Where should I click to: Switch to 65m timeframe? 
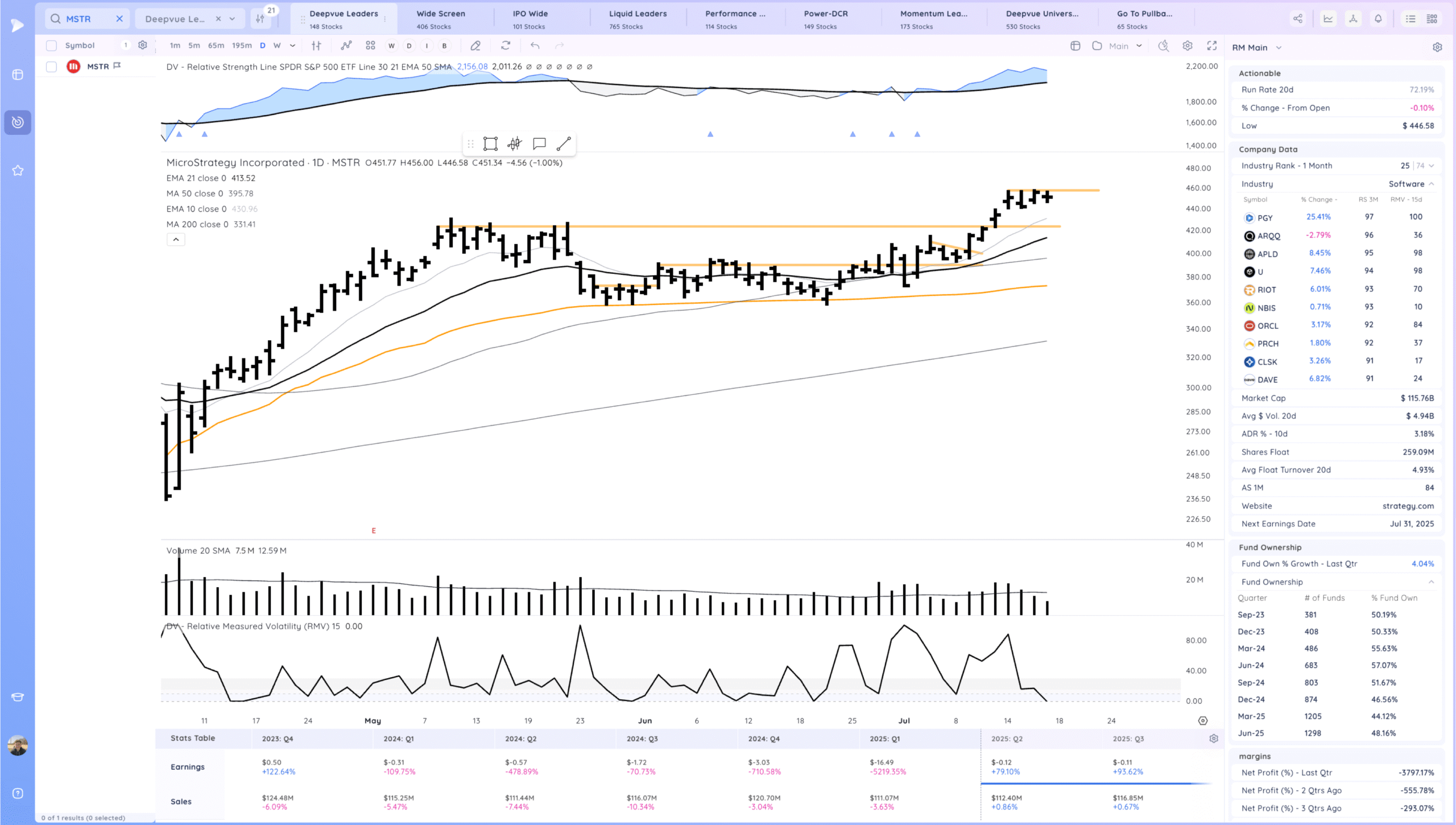pos(216,46)
